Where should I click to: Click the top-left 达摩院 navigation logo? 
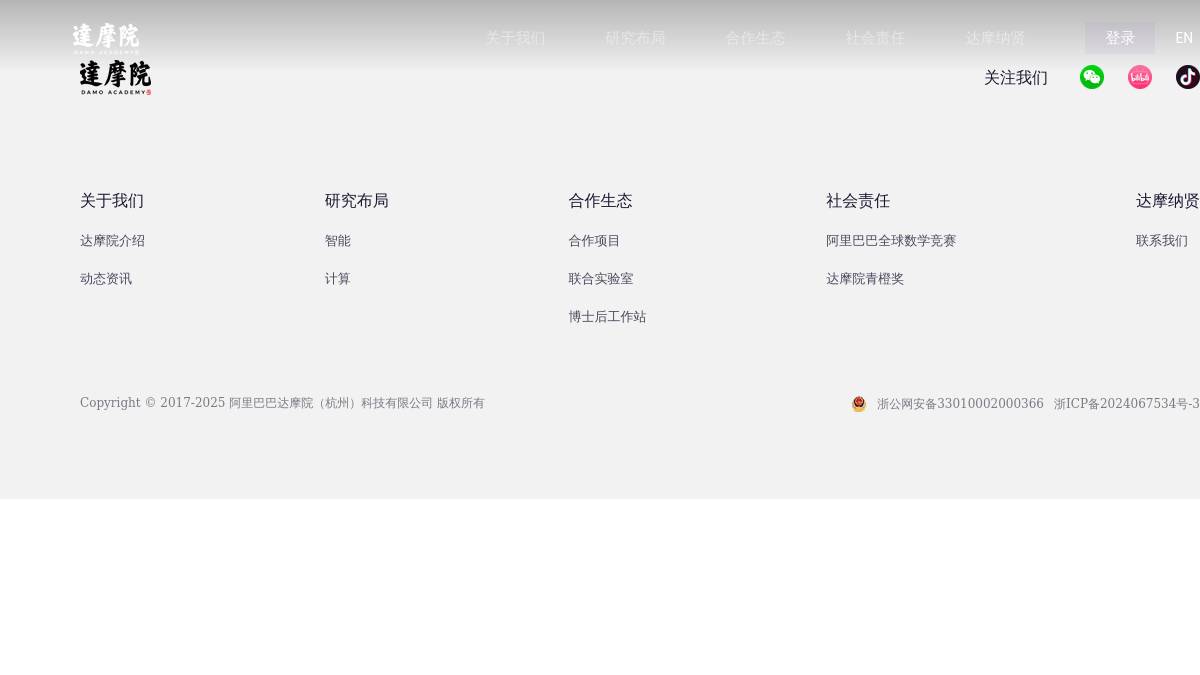pos(106,38)
